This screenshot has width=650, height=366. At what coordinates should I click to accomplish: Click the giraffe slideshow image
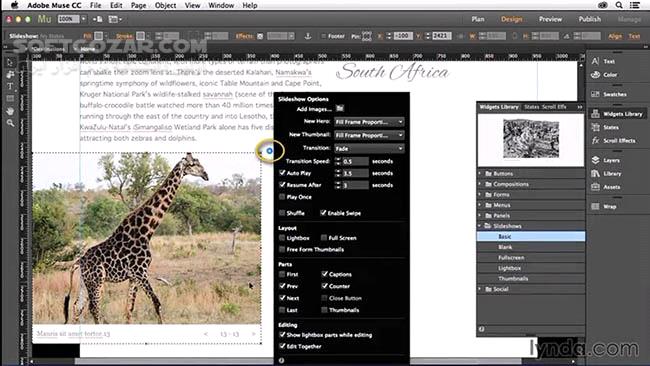(x=147, y=238)
